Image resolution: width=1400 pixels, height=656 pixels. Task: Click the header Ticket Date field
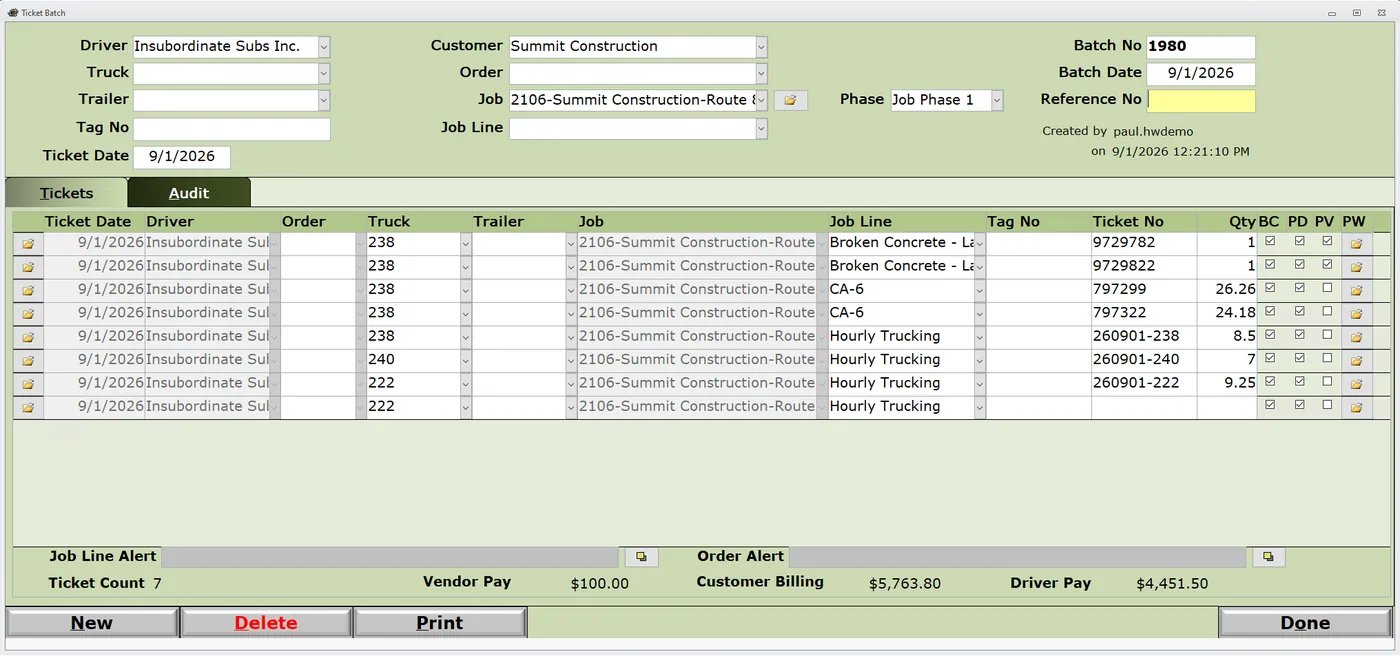[182, 157]
